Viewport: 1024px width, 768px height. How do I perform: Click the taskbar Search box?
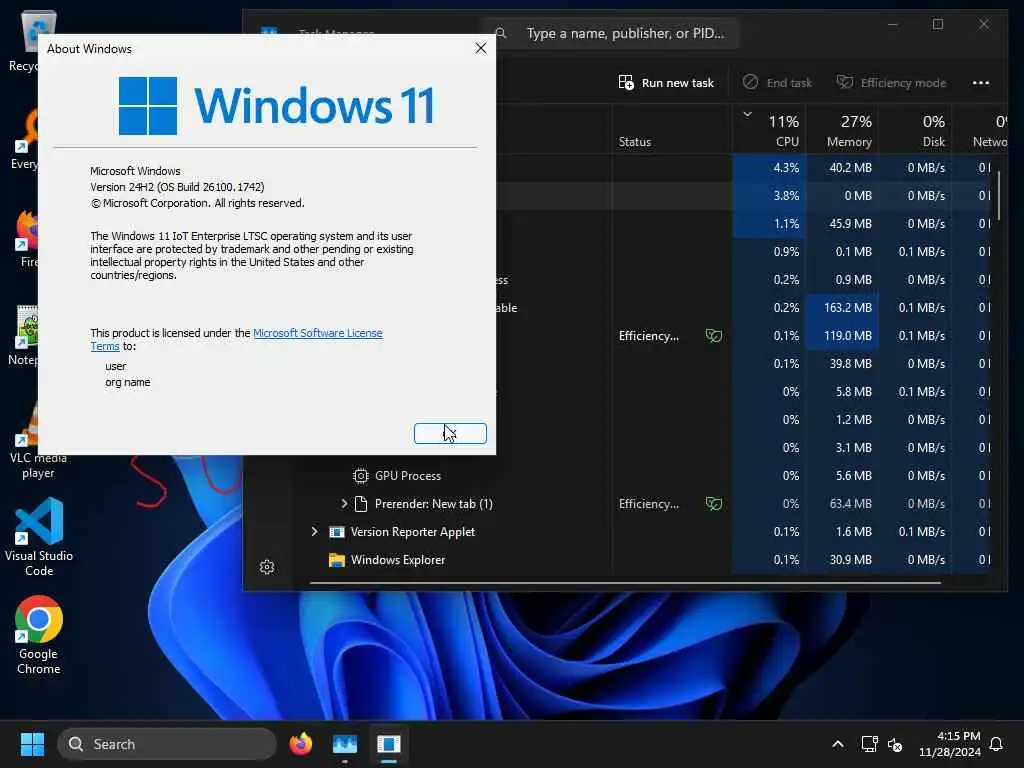click(x=167, y=744)
